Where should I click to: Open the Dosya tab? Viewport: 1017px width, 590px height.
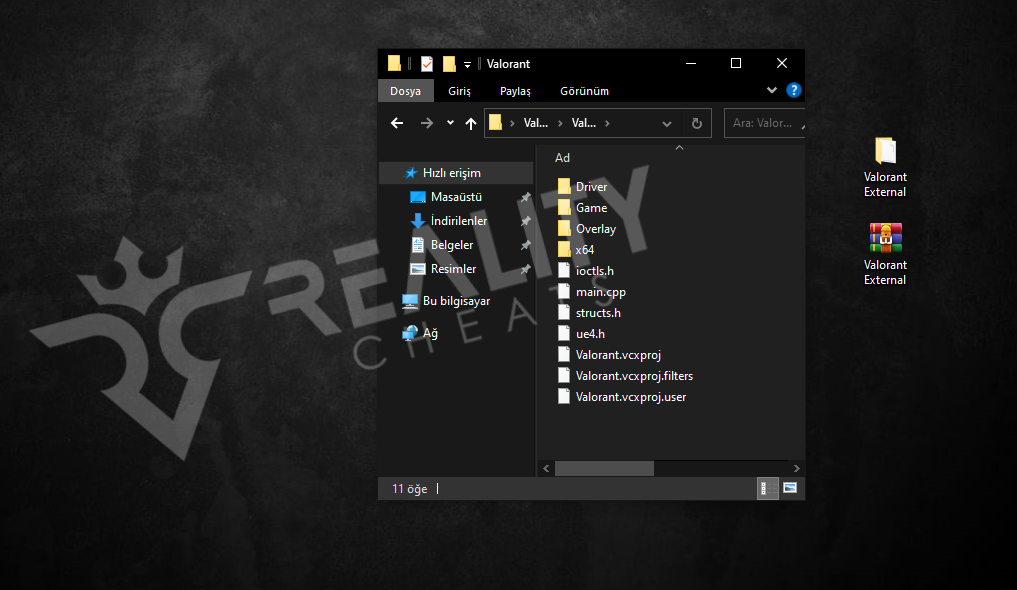405,91
